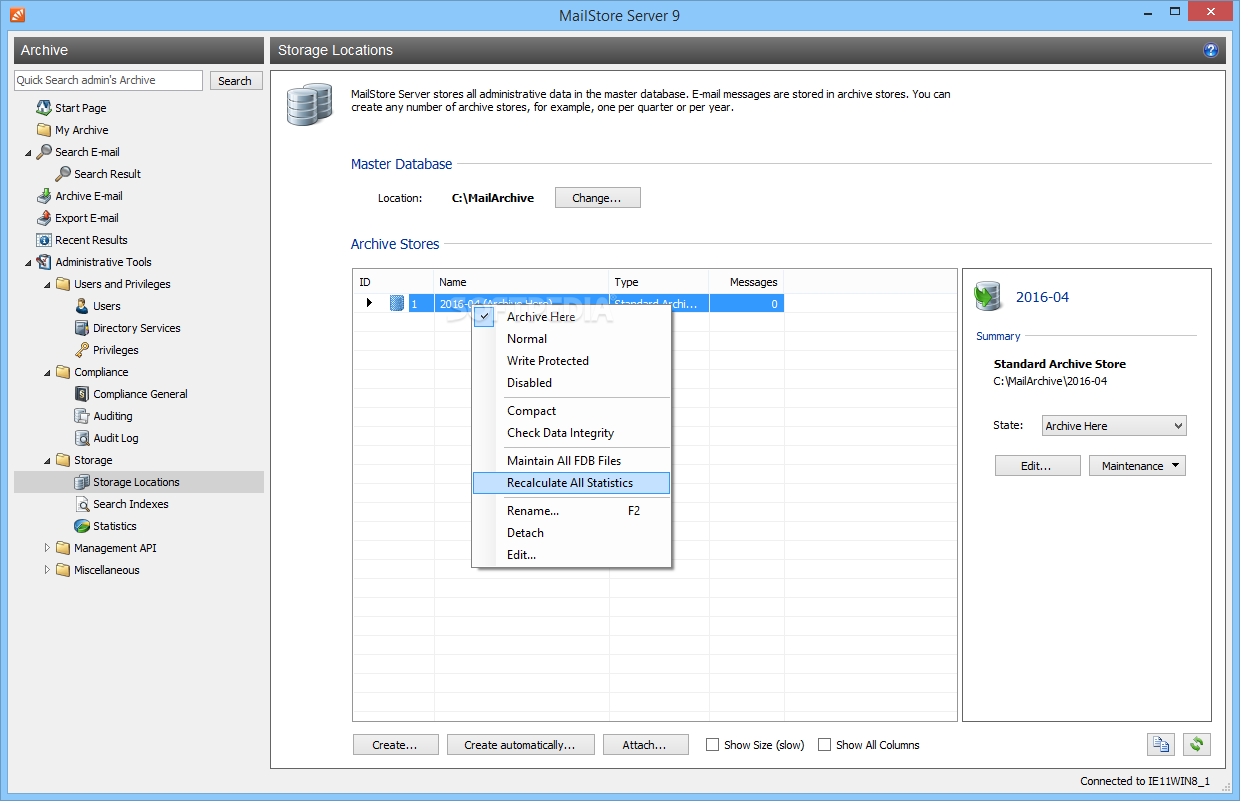Click the Users and Privileges folder icon
The image size is (1240, 801).
pos(63,284)
